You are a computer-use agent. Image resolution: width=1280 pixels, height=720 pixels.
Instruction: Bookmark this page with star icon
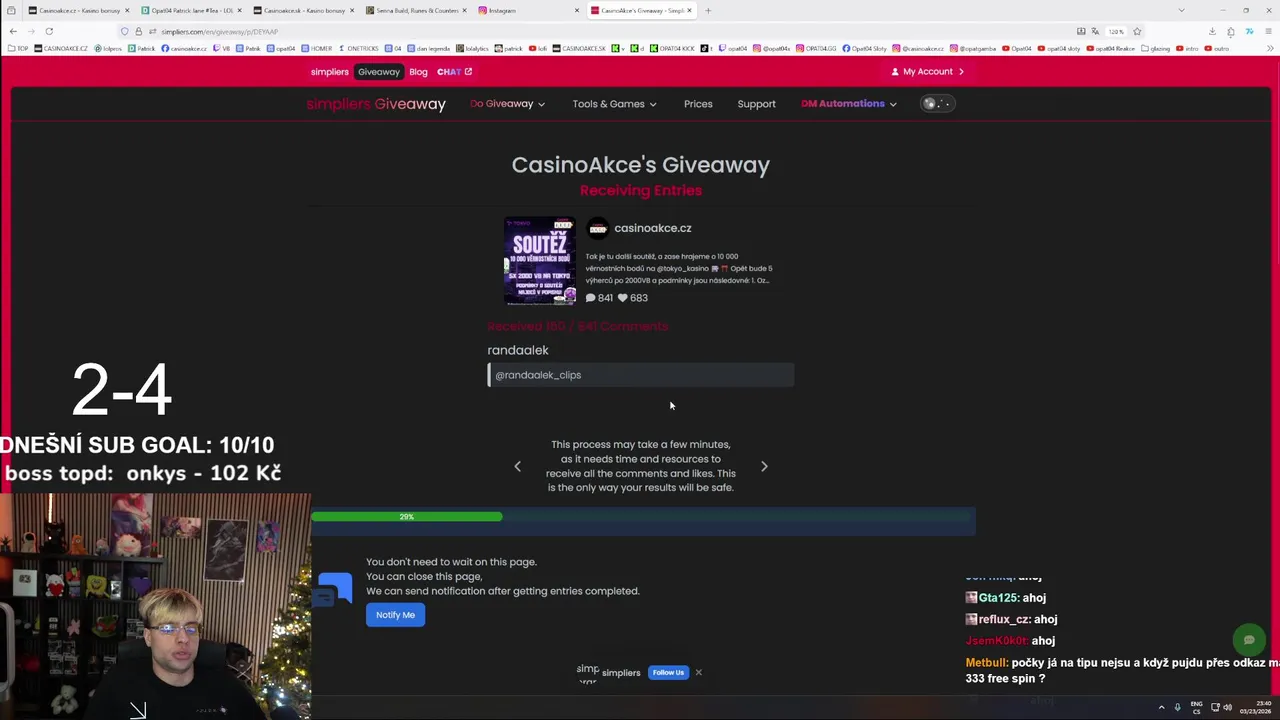1137,31
